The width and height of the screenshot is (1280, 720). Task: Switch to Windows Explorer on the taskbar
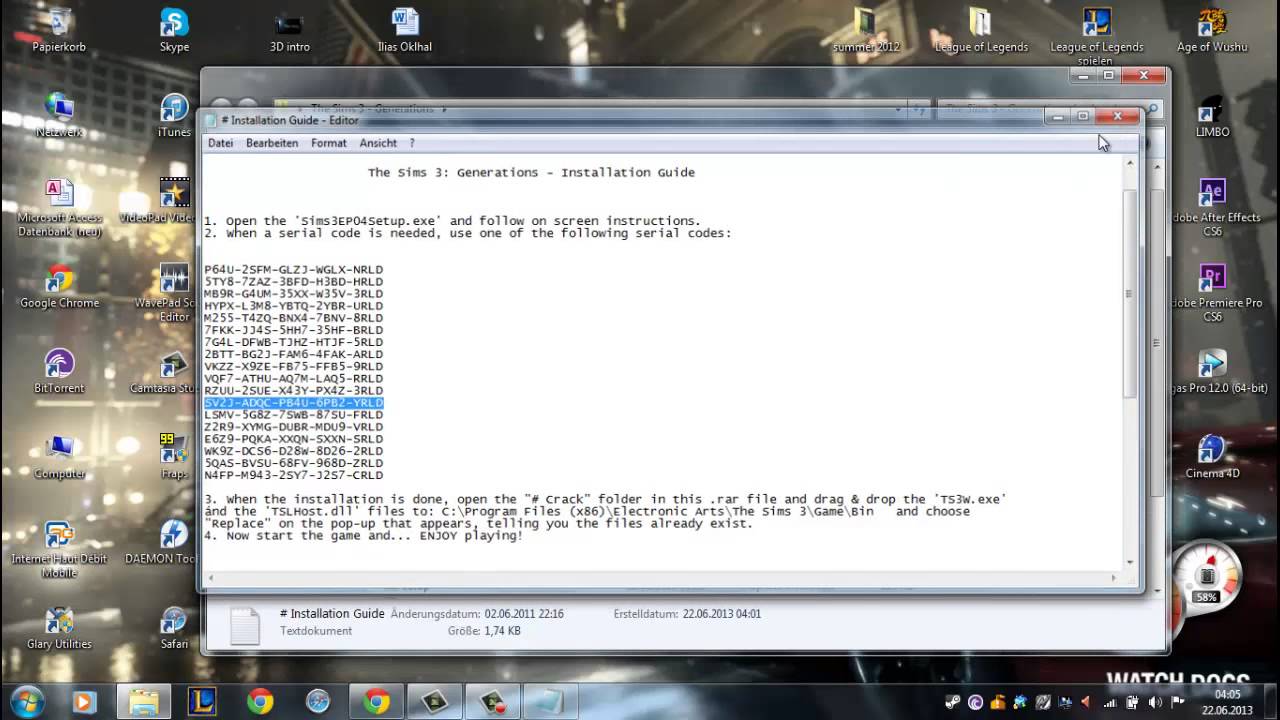(144, 702)
